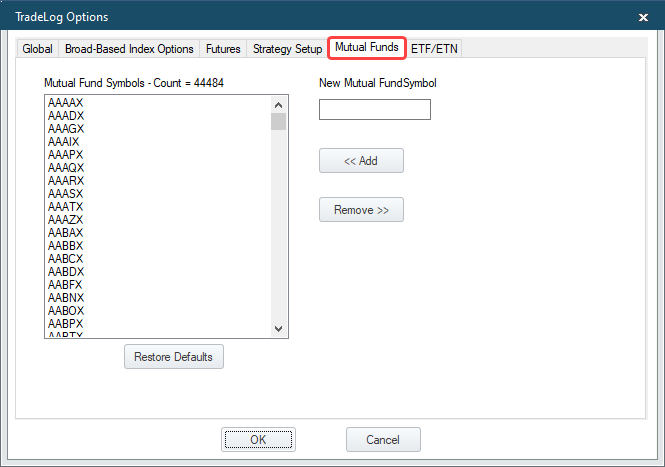Click the Cancel button
Viewport: 665px width, 467px height.
tap(383, 439)
